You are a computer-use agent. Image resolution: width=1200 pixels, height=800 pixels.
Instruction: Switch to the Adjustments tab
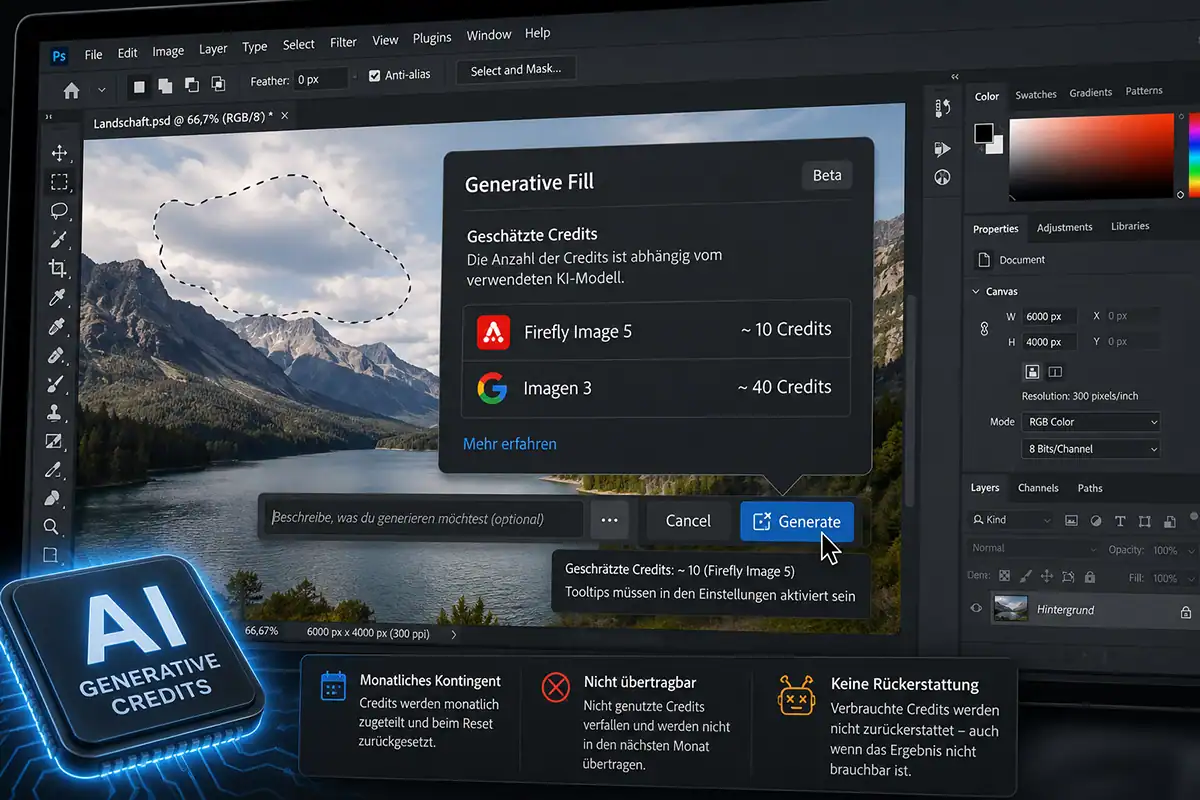(x=1064, y=227)
